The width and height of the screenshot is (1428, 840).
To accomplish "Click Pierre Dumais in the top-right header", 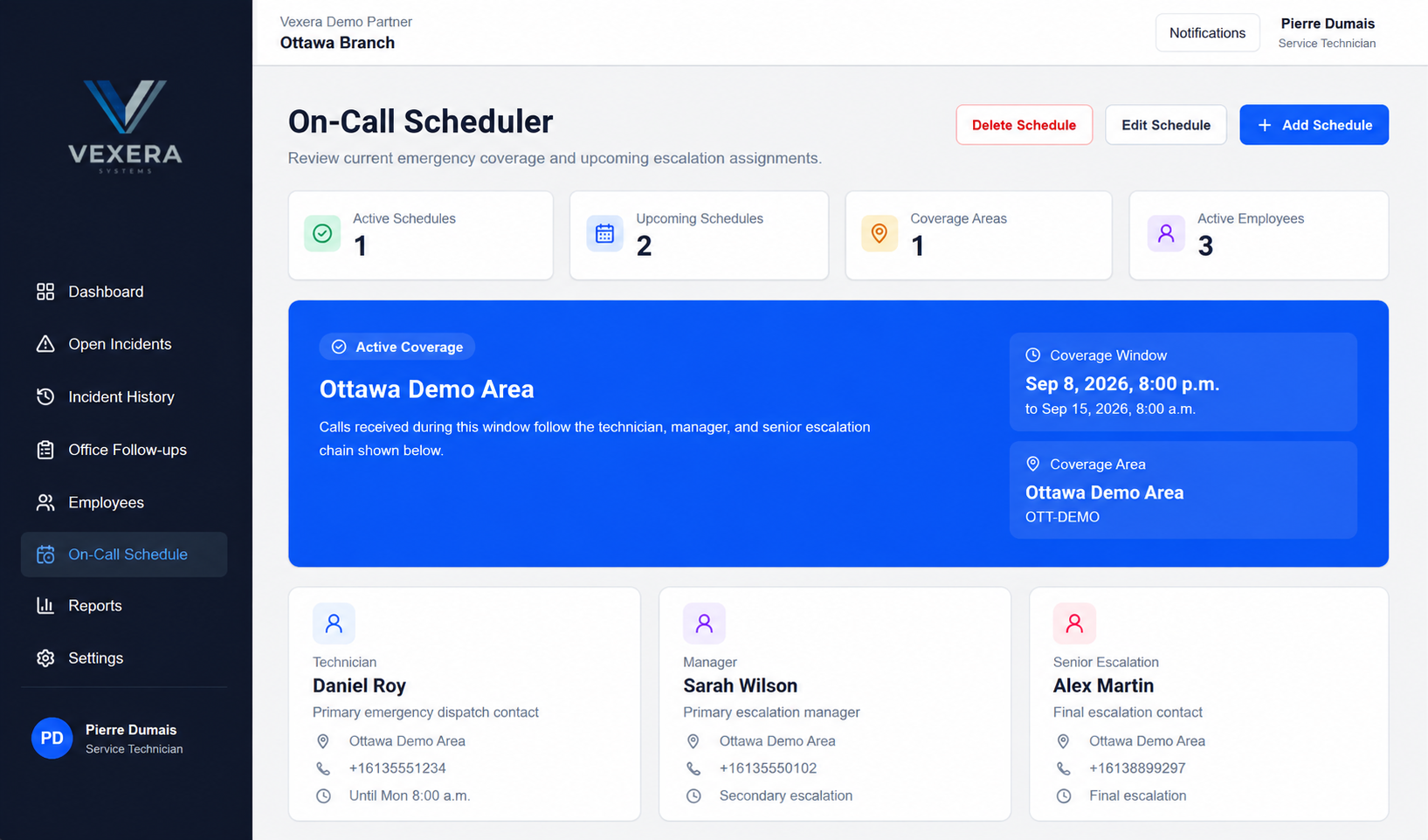I will pos(1328,24).
